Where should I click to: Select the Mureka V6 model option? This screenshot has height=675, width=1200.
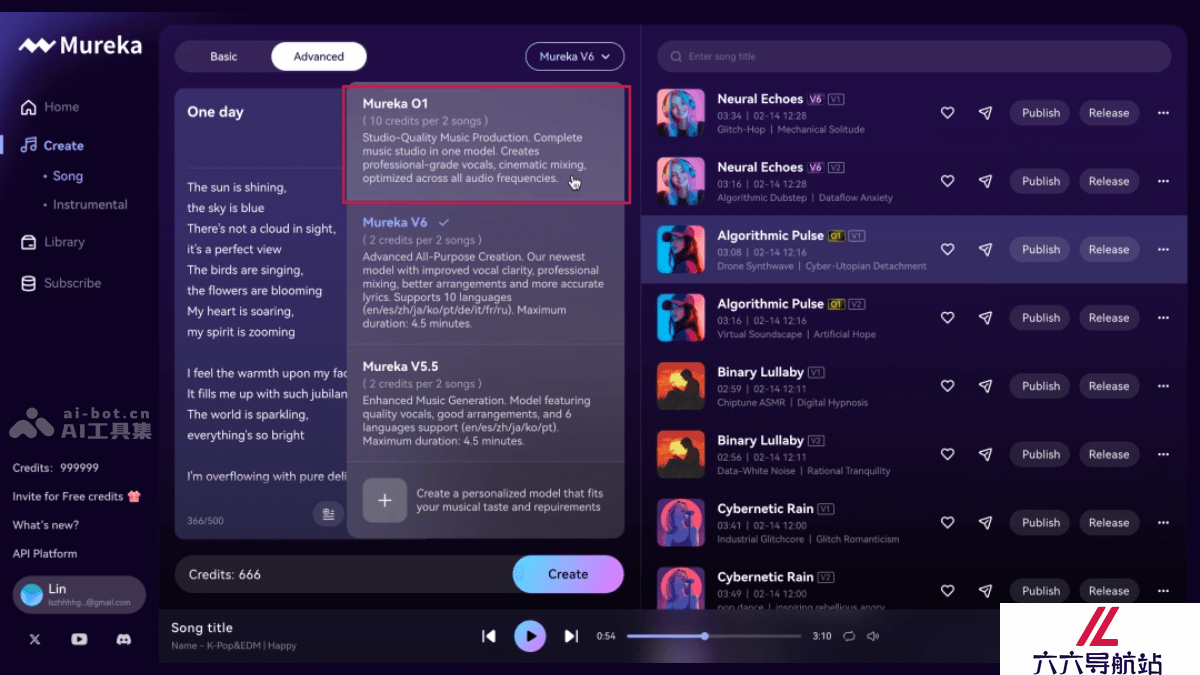[x=486, y=275]
